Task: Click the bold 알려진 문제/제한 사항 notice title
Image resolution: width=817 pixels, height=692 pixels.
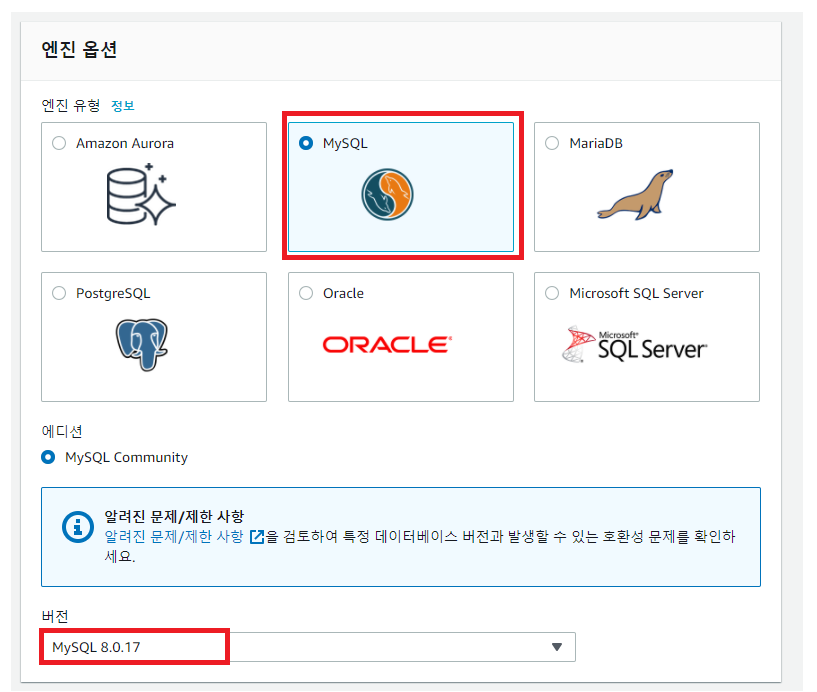Action: 174,516
